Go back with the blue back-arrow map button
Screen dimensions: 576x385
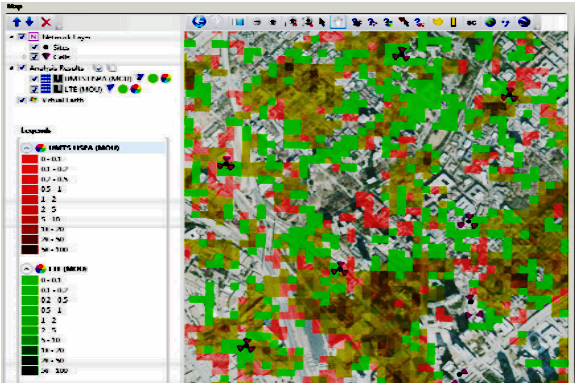tap(199, 22)
